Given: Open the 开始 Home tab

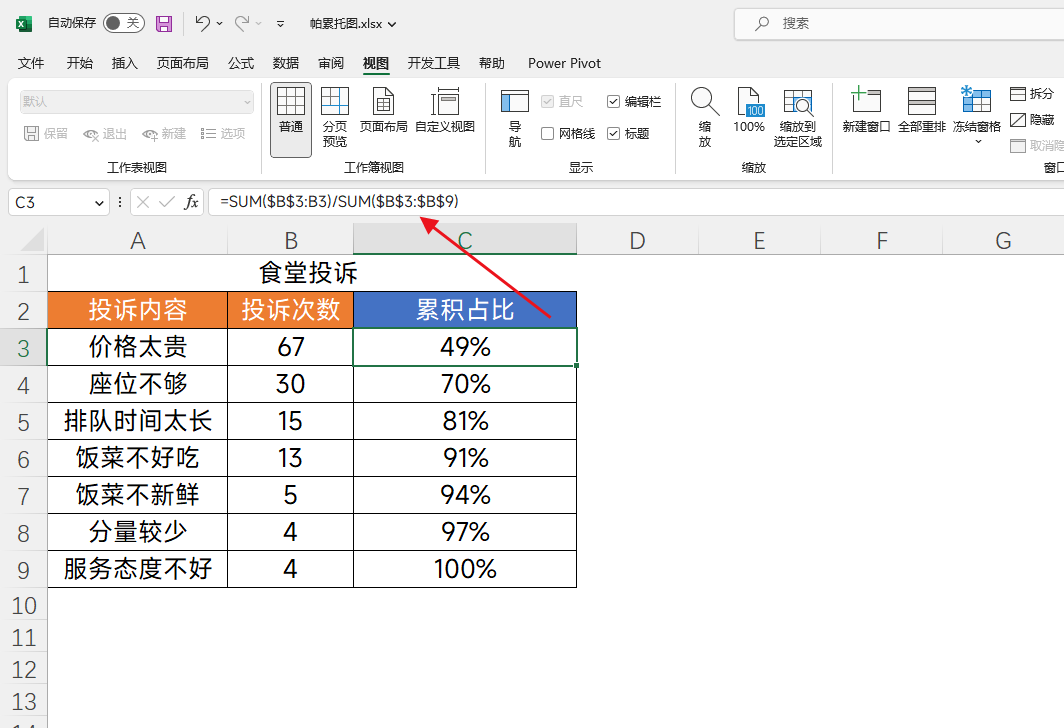Looking at the screenshot, I should (79, 63).
